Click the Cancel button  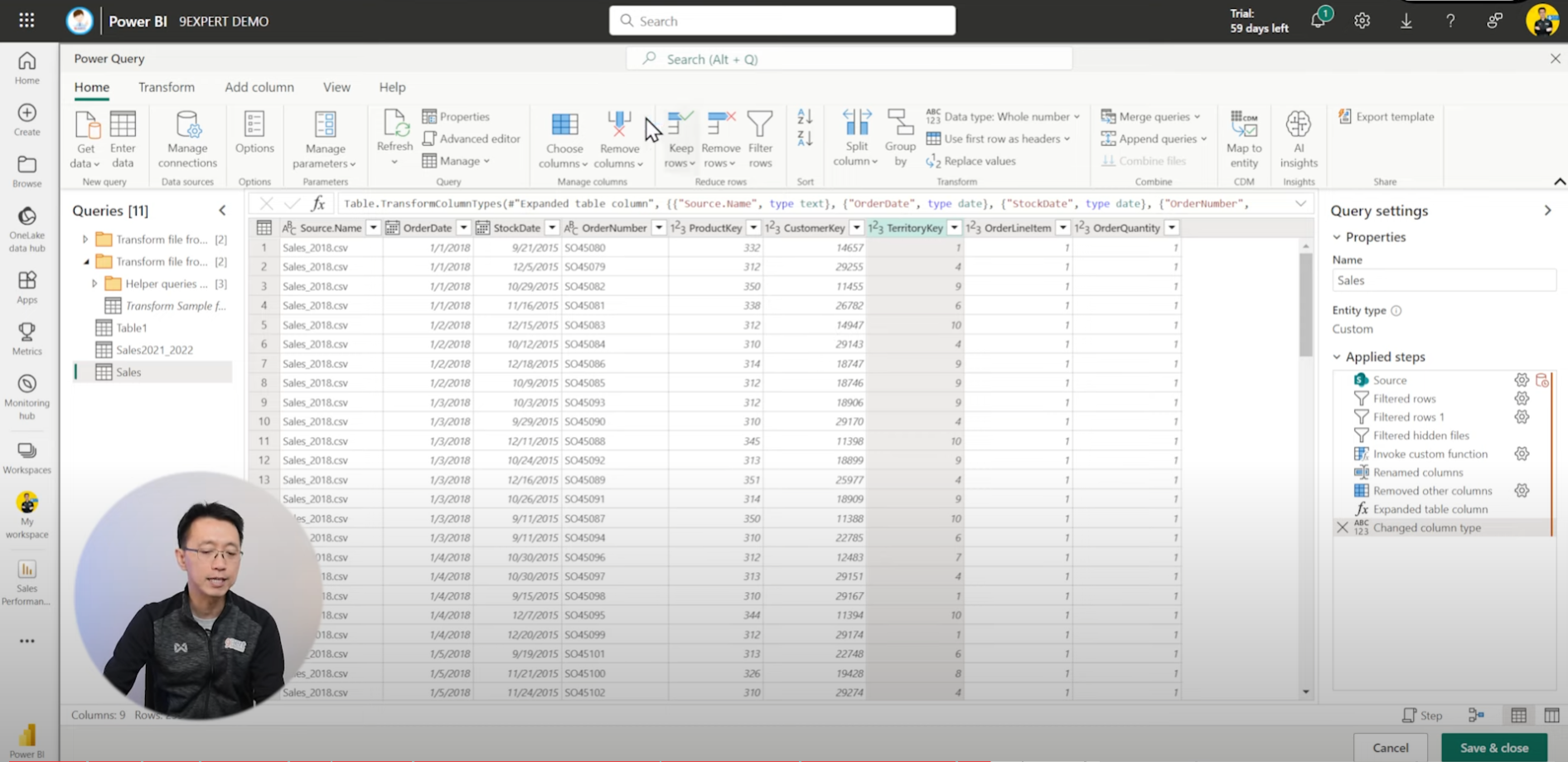[x=1390, y=746]
